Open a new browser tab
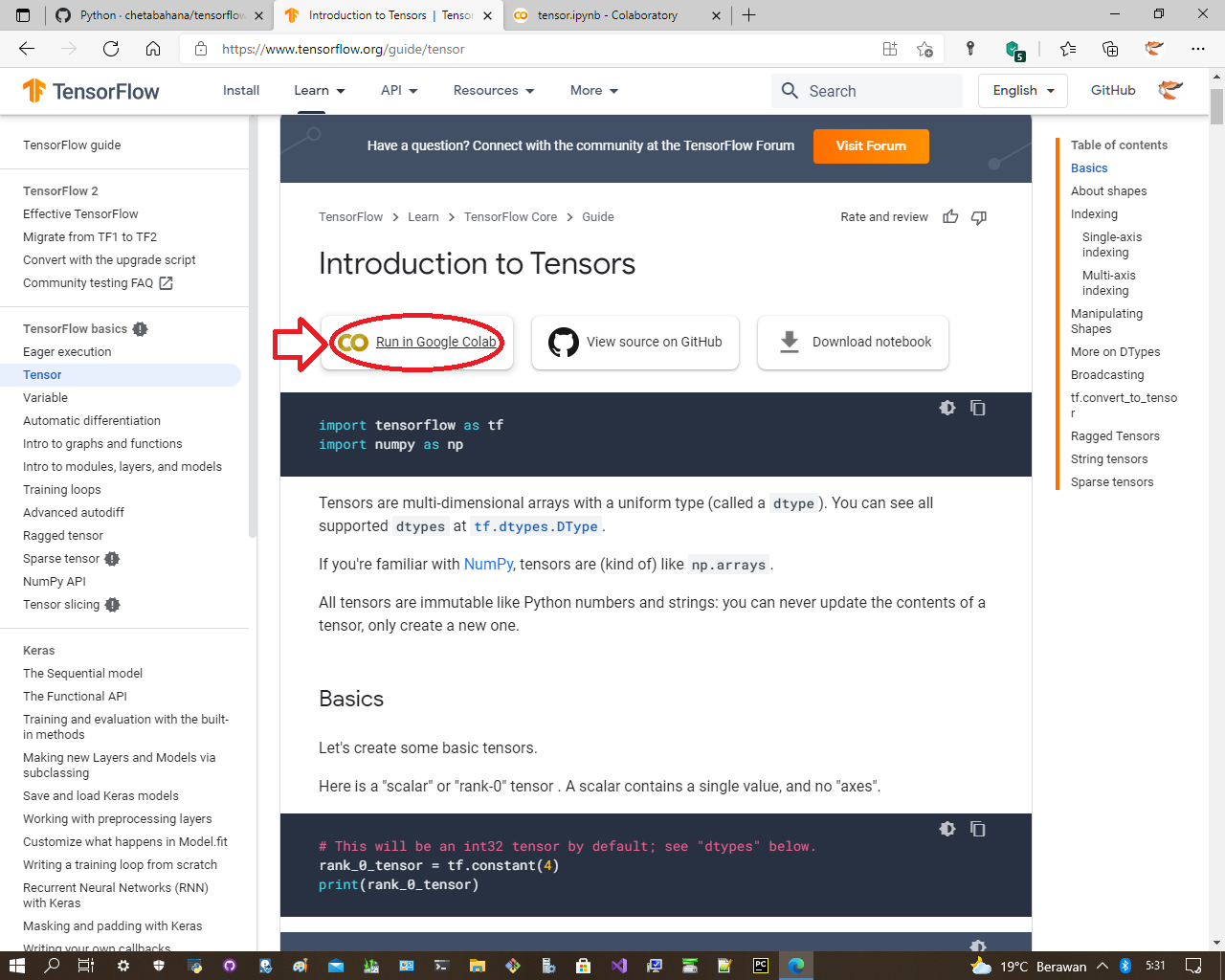This screenshot has height=980, width=1225. (749, 15)
